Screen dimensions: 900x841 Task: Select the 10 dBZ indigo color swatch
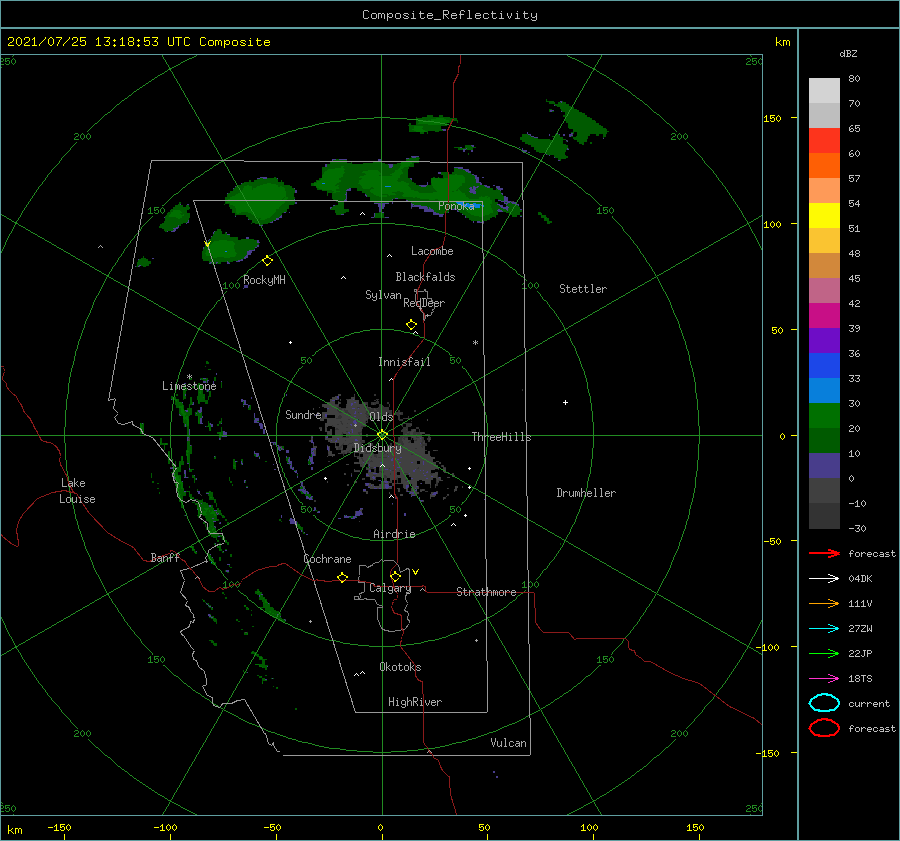point(824,466)
